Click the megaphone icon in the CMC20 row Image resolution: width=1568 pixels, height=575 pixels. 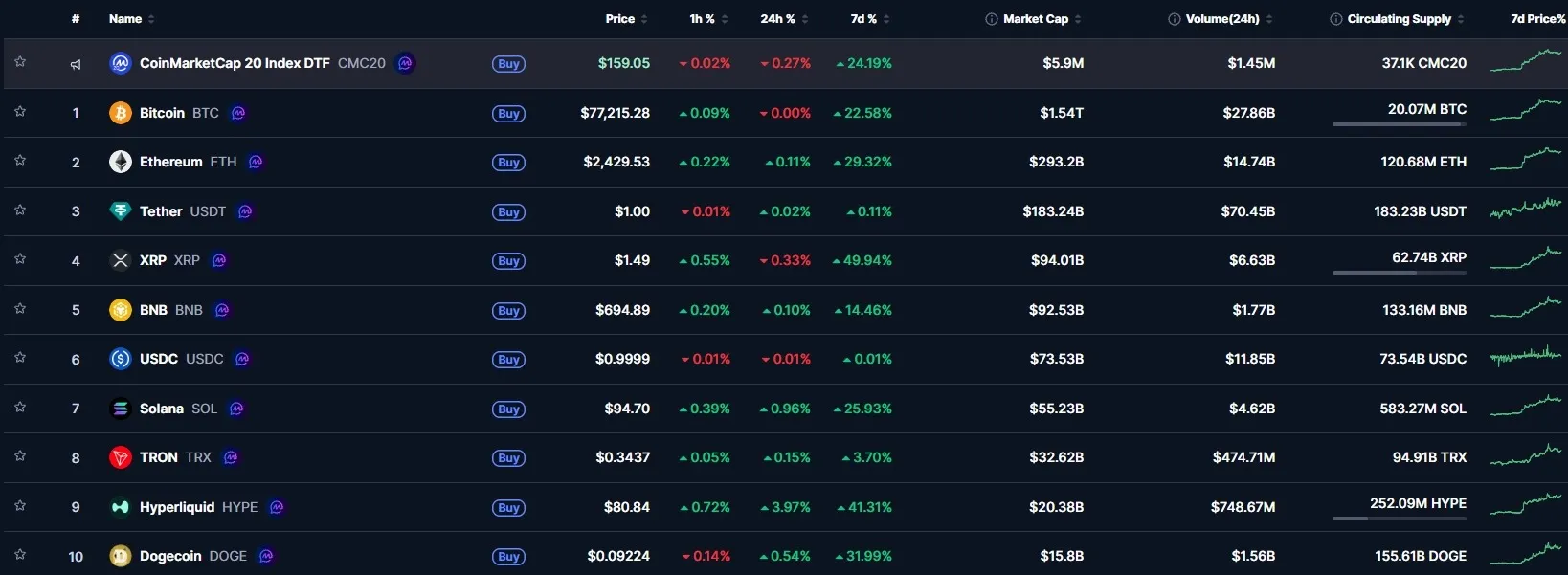76,64
